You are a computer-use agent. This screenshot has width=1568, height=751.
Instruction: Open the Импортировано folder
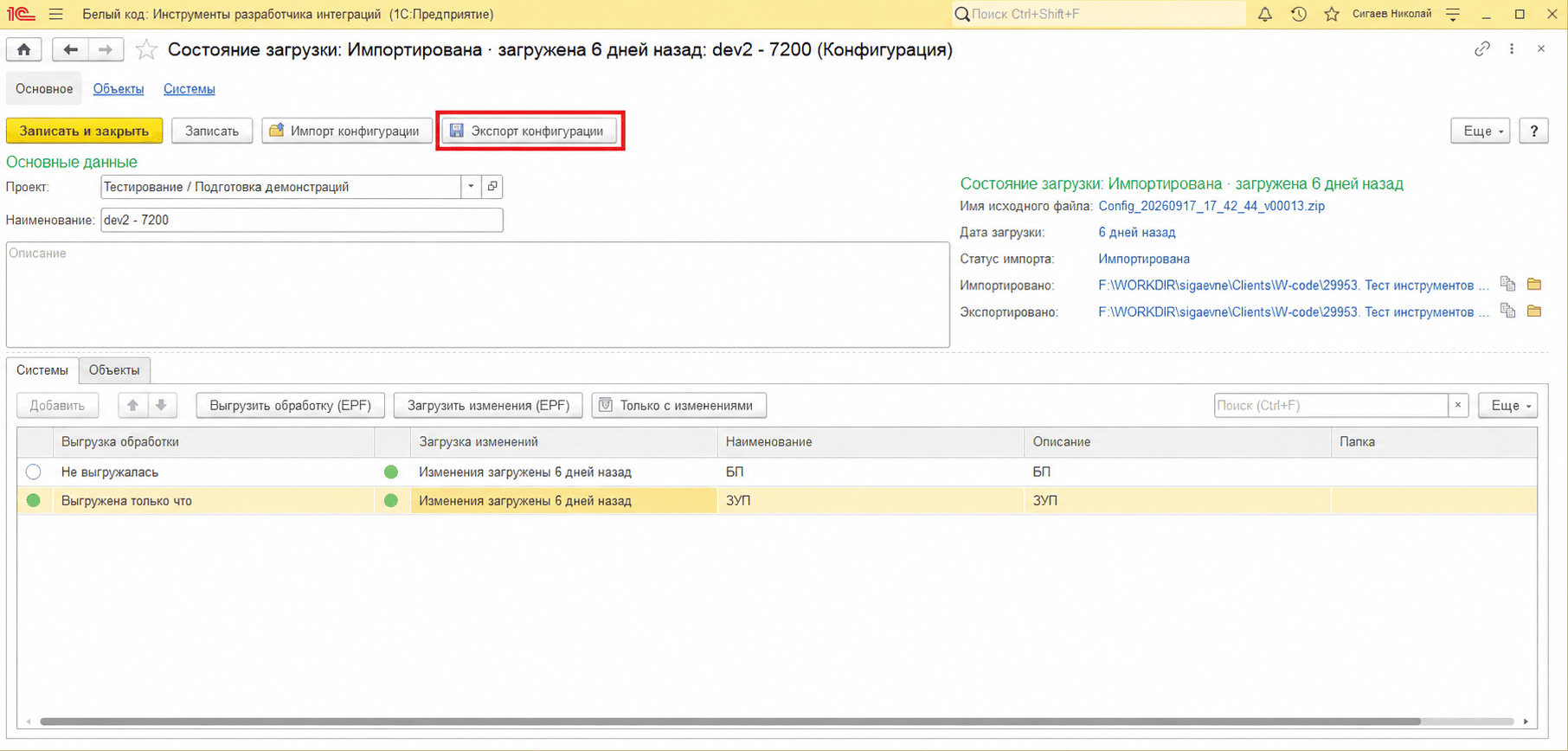[x=1534, y=285]
